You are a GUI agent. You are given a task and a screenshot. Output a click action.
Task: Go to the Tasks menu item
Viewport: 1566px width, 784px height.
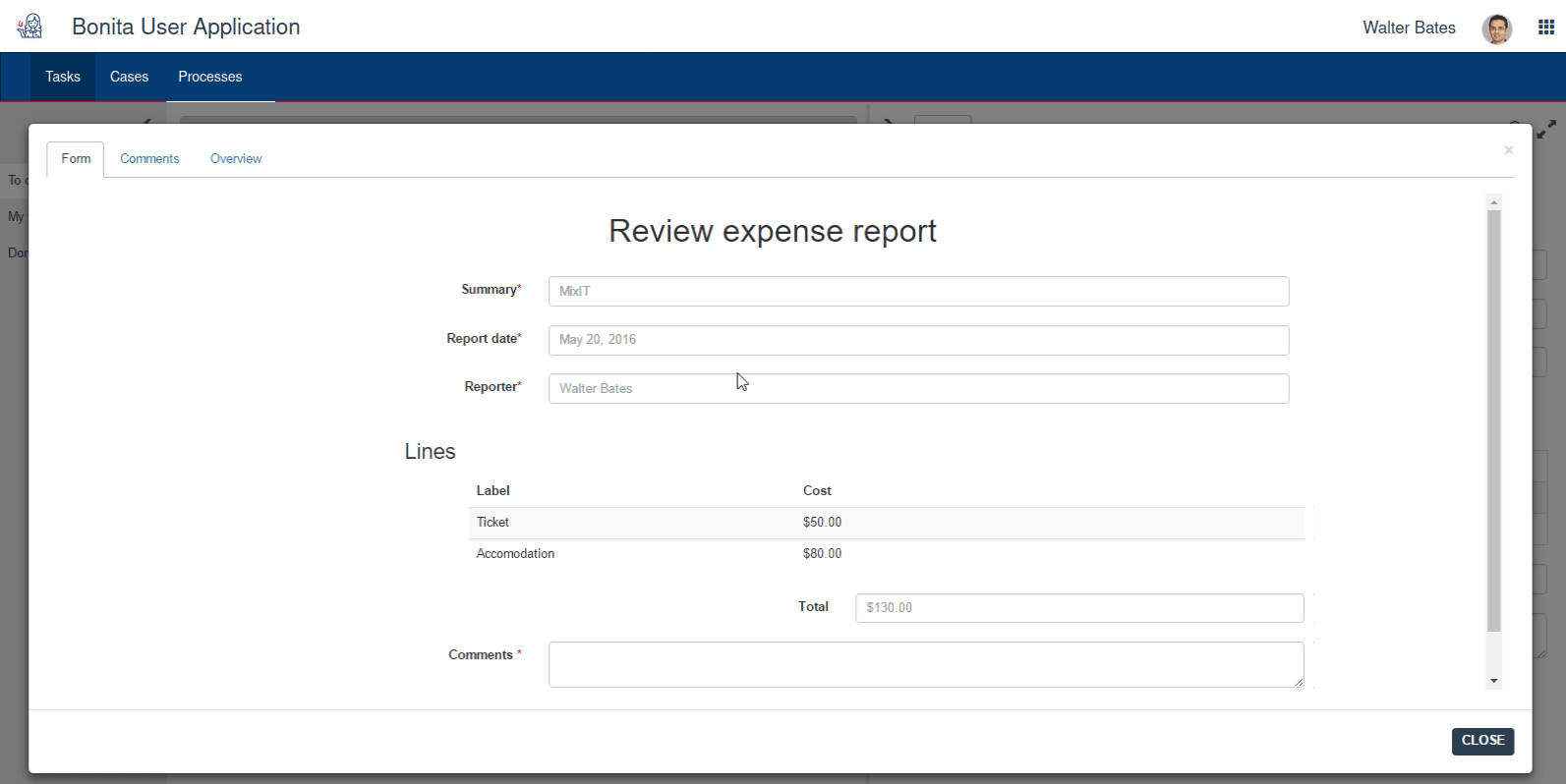click(x=63, y=77)
